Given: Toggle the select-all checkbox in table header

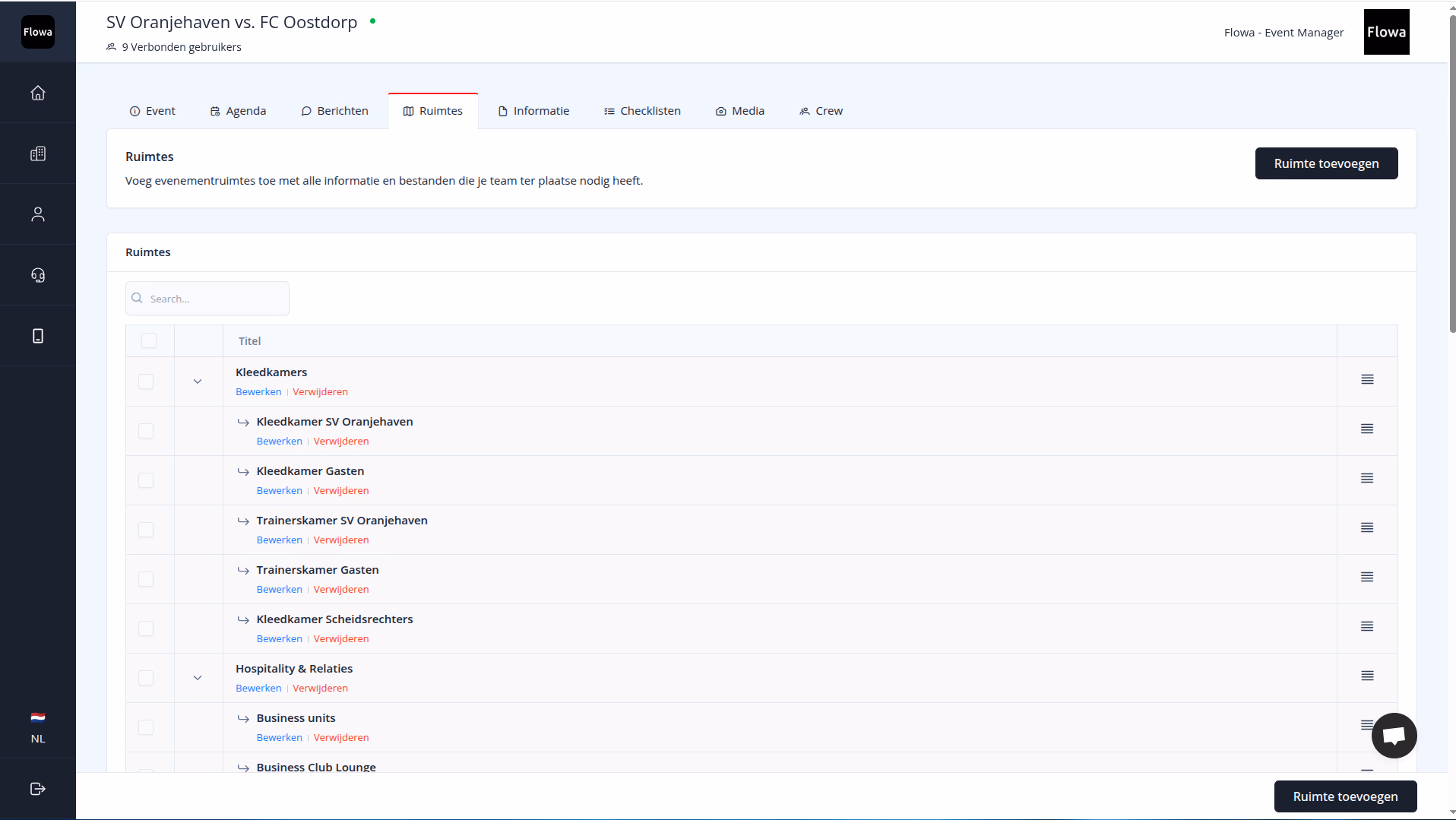Looking at the screenshot, I should [149, 340].
